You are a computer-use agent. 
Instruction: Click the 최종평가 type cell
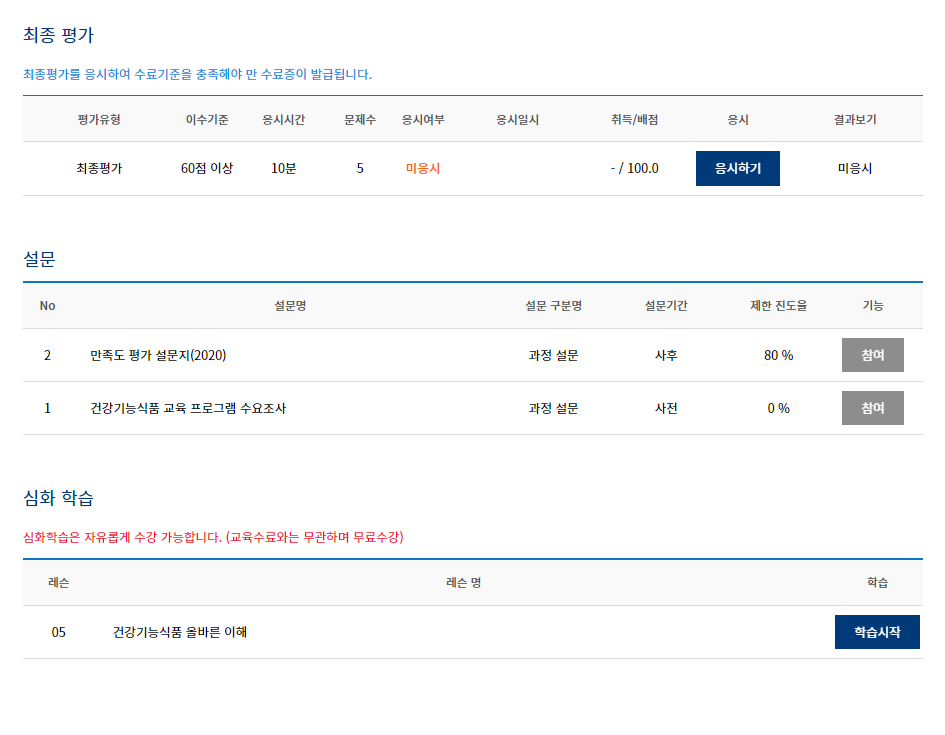pyautogui.click(x=99, y=169)
